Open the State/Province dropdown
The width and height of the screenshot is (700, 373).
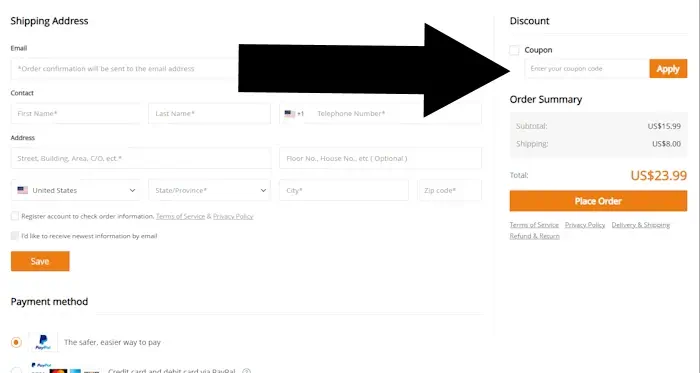209,190
